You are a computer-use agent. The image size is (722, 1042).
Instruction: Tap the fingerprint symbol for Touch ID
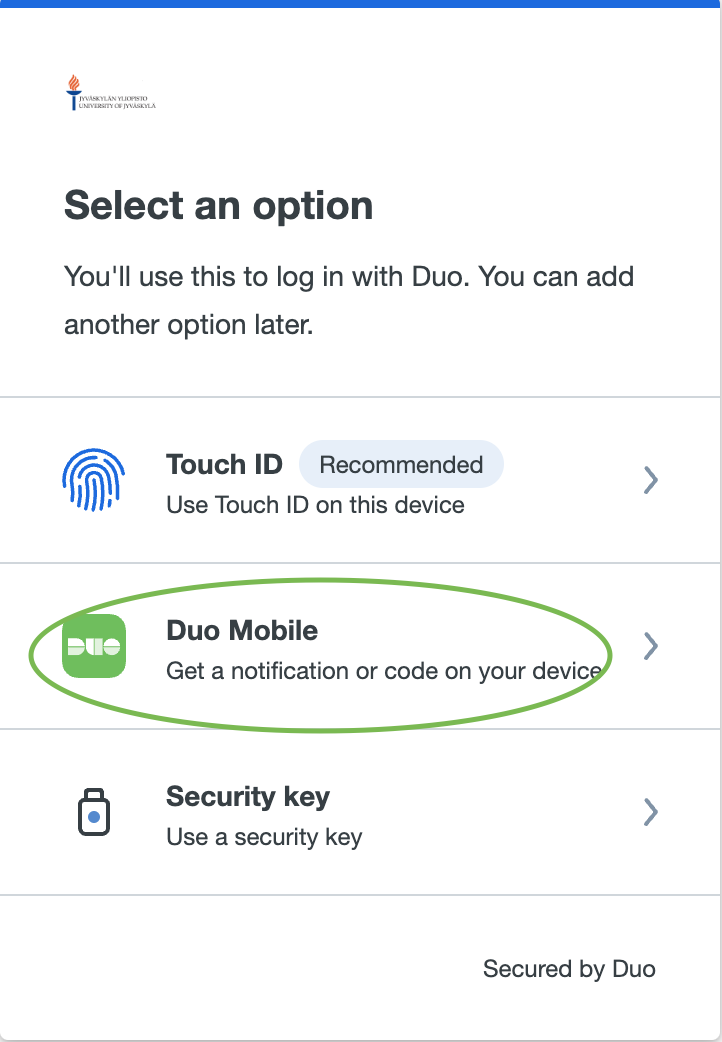pos(94,480)
